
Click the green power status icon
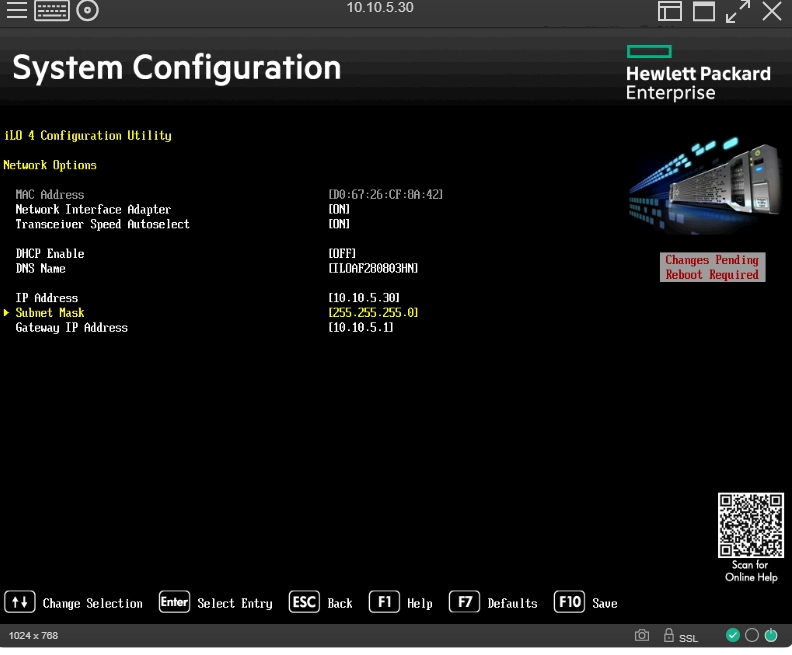[x=771, y=635]
